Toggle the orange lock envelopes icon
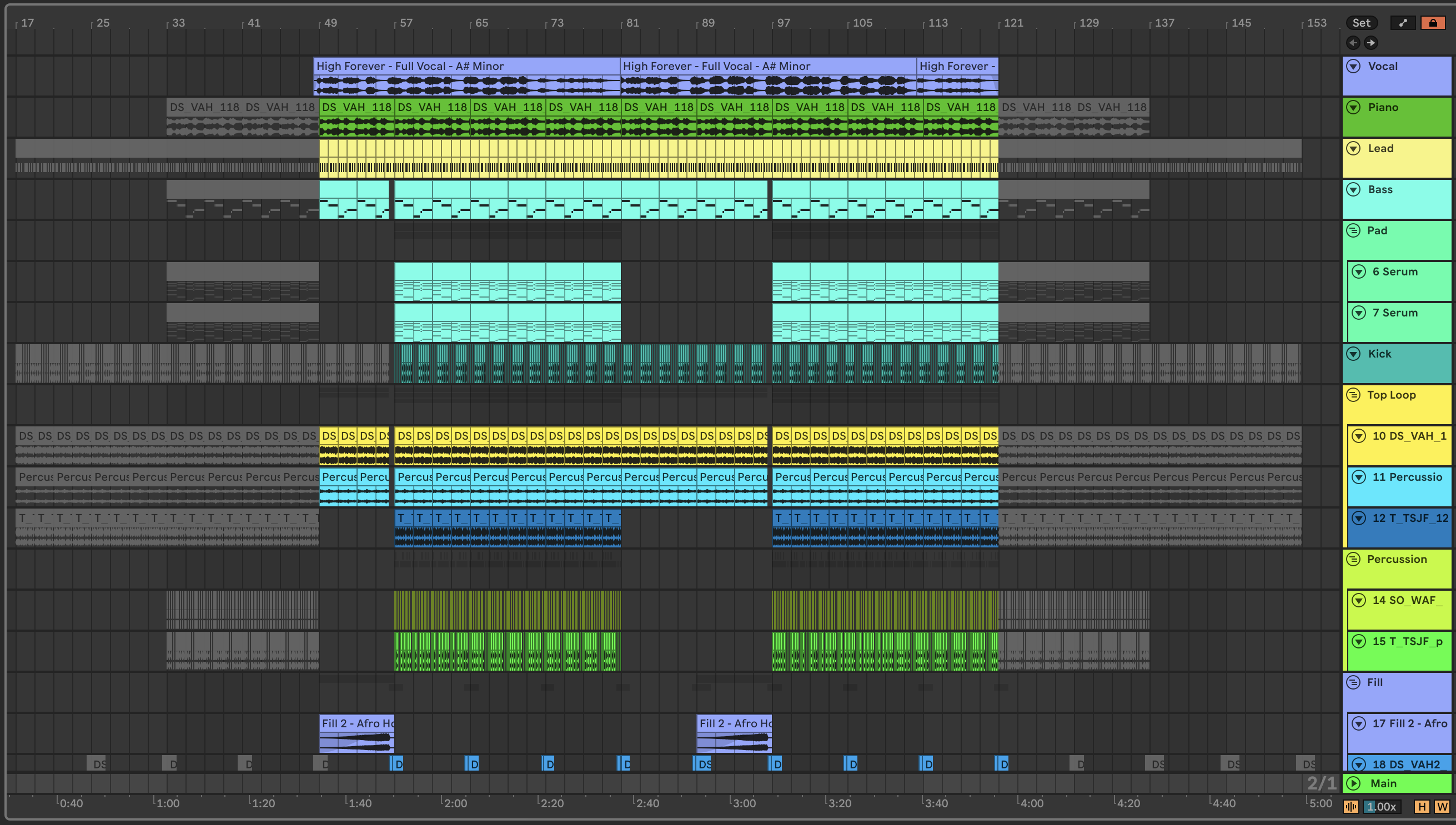Screen dimensions: 1456x825 (1432, 23)
